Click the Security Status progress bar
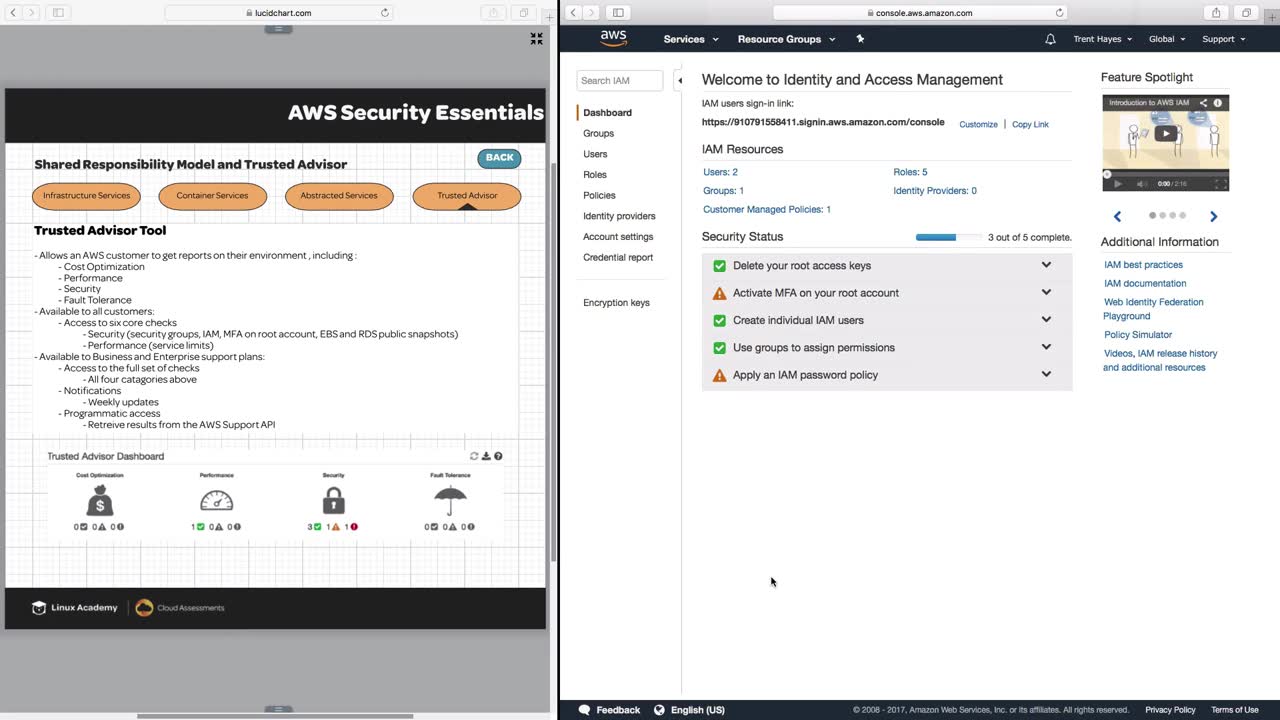Image resolution: width=1280 pixels, height=720 pixels. (x=948, y=237)
